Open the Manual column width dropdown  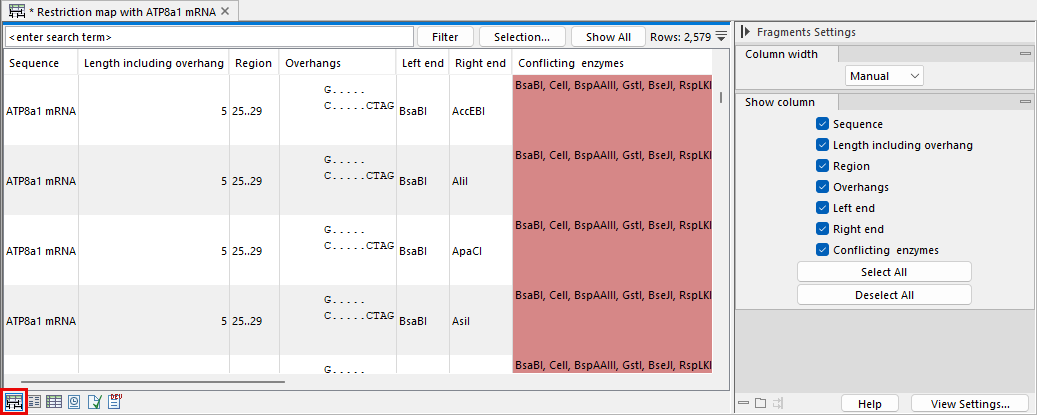click(884, 76)
